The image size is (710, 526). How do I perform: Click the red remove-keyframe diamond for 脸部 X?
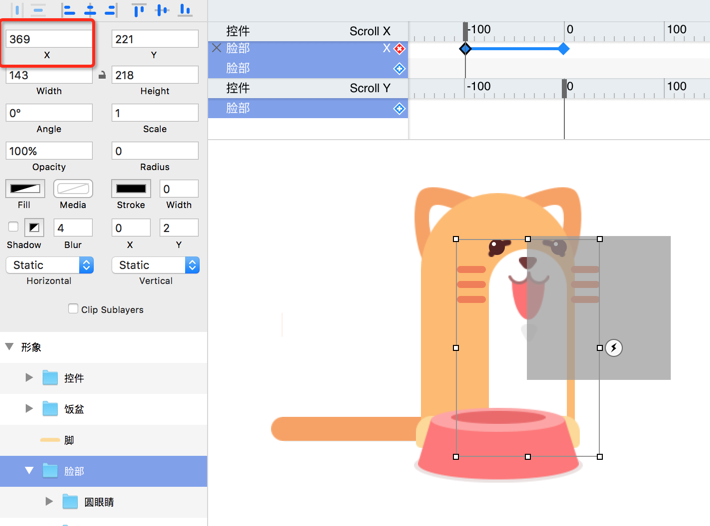pyautogui.click(x=399, y=48)
